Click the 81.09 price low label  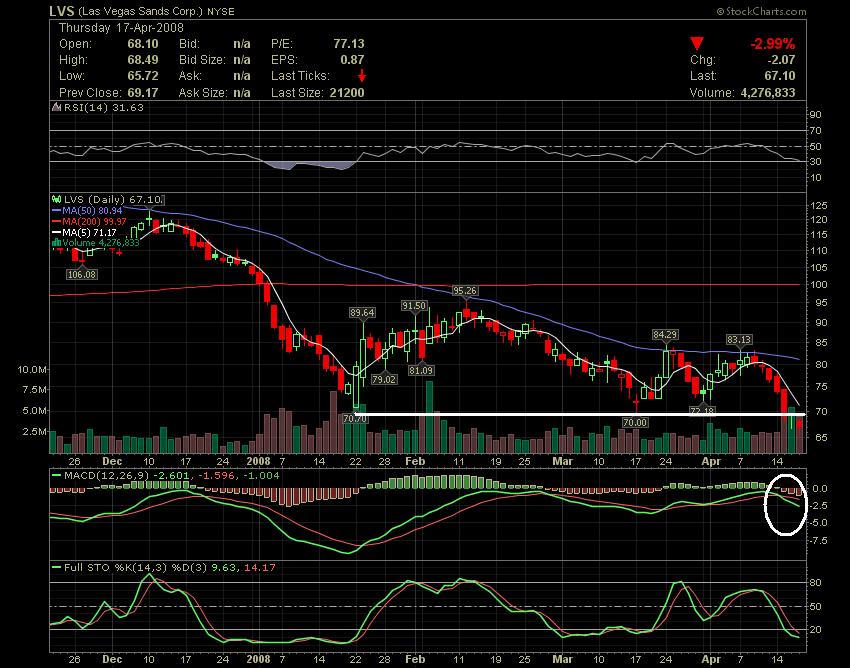point(421,370)
